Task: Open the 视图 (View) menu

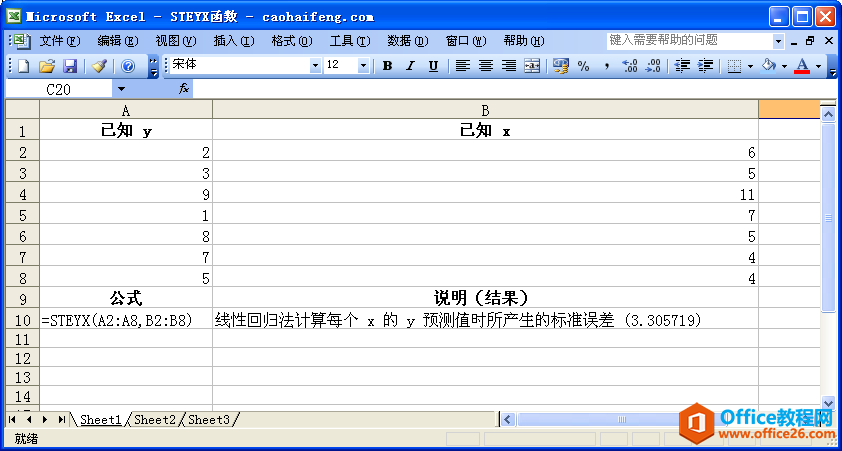Action: pyautogui.click(x=176, y=41)
